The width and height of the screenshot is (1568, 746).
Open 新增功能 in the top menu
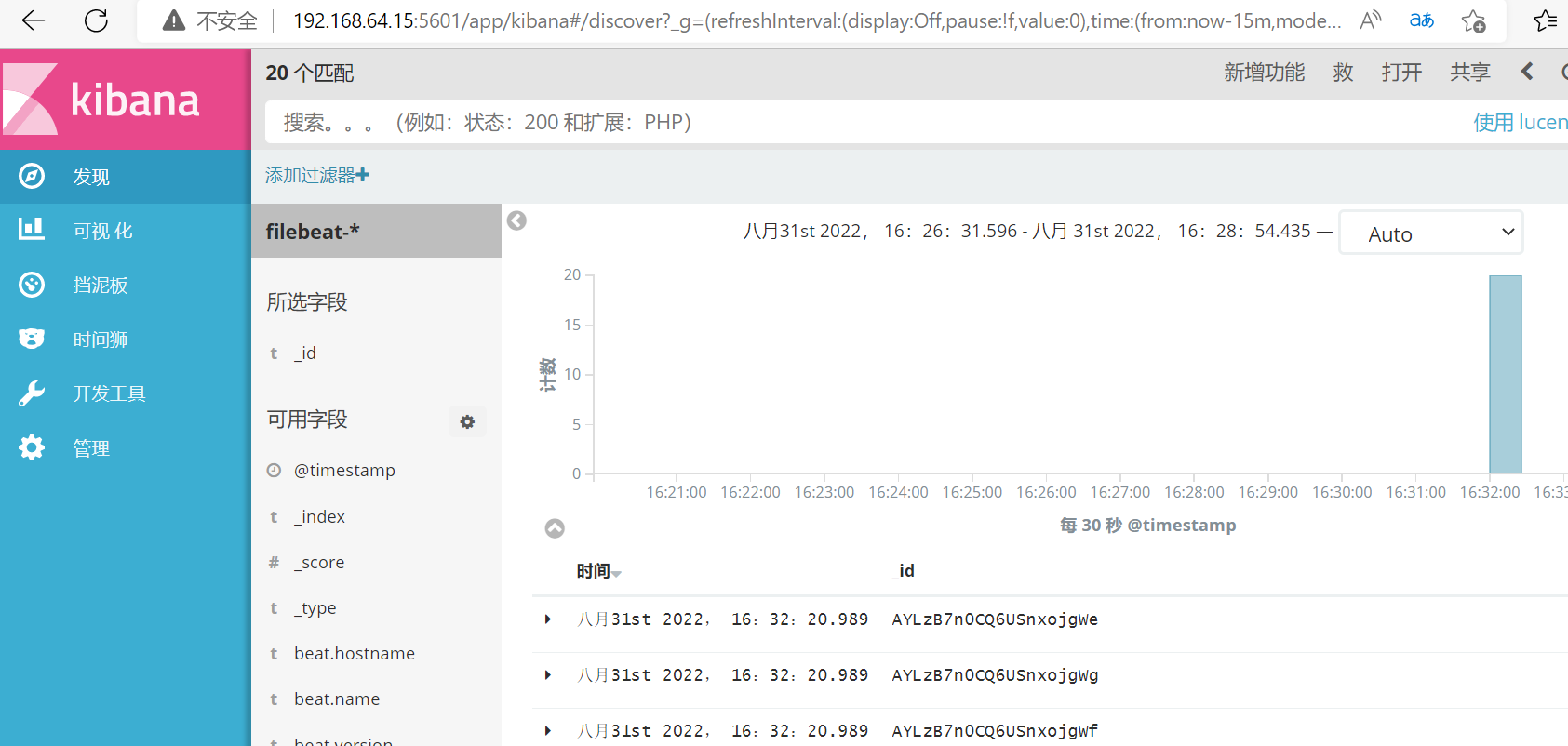pyautogui.click(x=1264, y=73)
